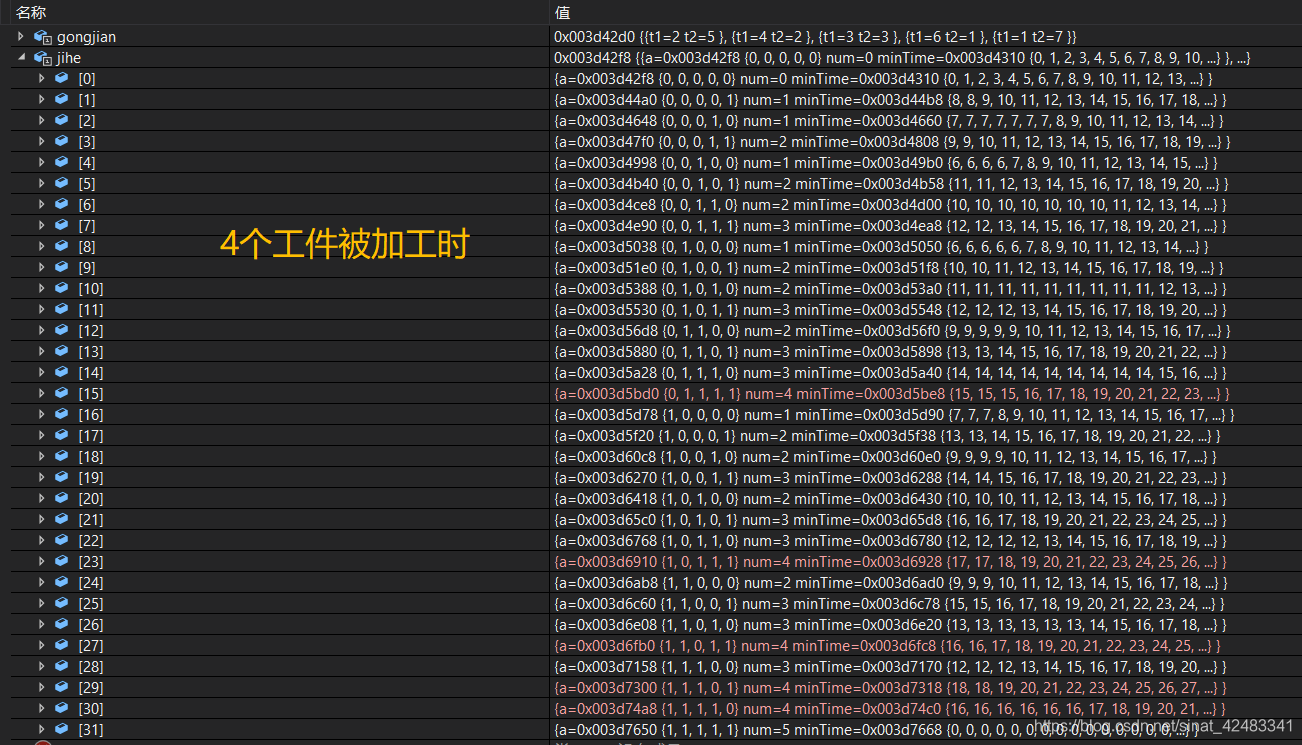This screenshot has height=745, width=1302.
Task: Expand the [10] array element
Action: (x=41, y=288)
